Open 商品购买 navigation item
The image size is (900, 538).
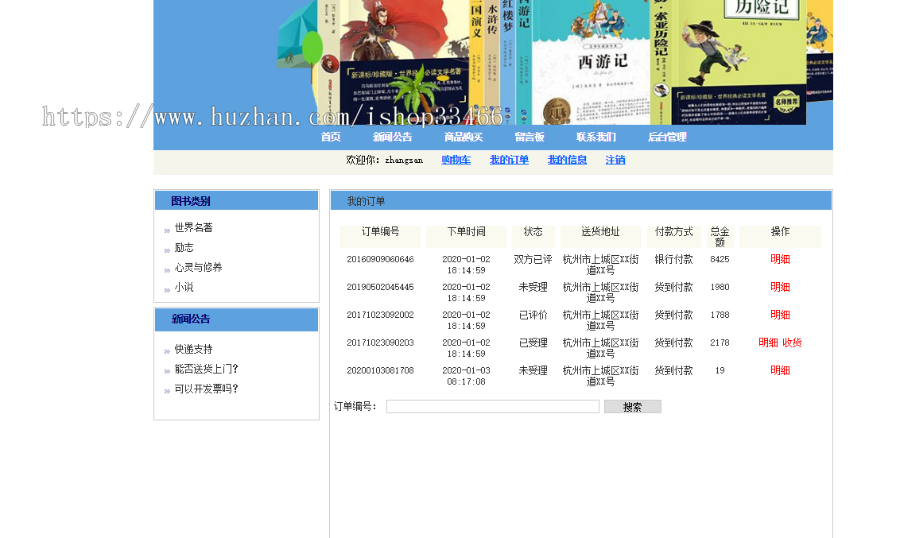[463, 137]
